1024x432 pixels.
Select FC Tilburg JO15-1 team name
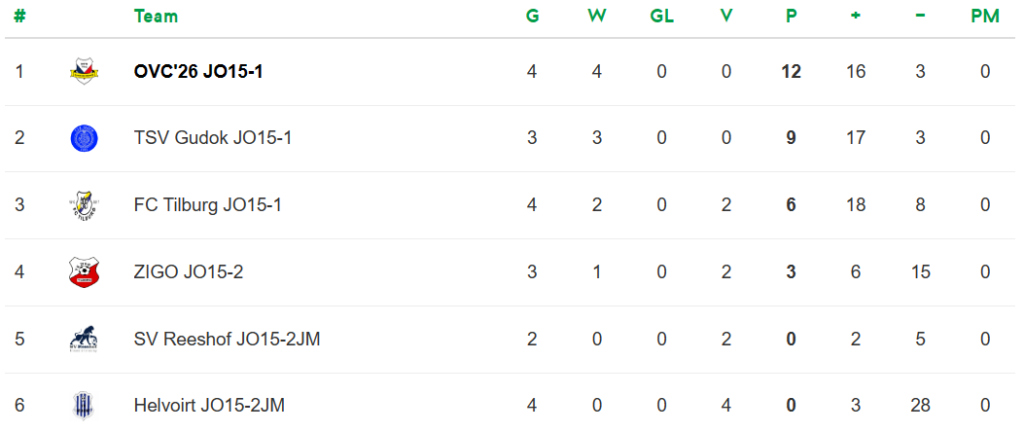pos(207,205)
